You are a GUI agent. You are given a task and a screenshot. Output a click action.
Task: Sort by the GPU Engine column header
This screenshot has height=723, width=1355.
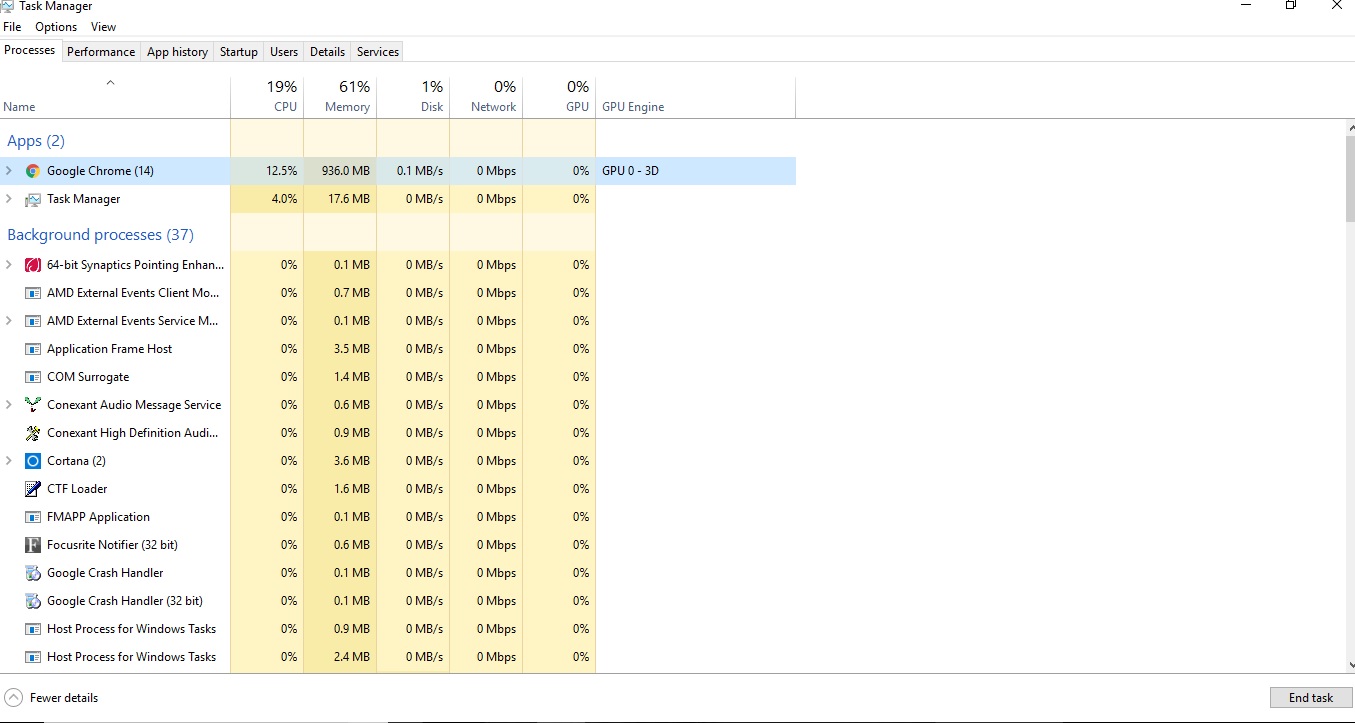pyautogui.click(x=696, y=98)
